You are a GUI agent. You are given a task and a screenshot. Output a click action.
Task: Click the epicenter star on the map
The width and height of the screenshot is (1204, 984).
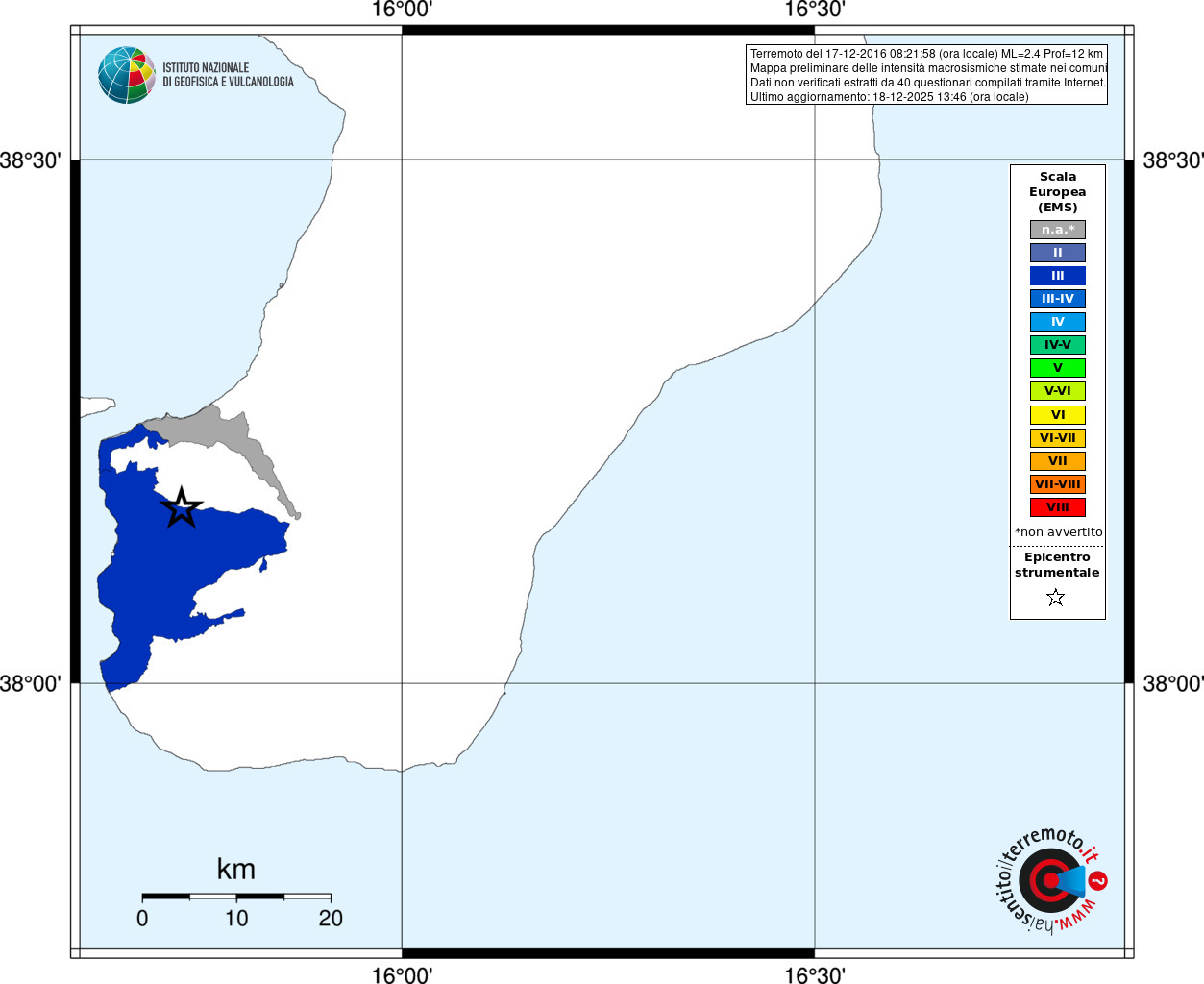coord(181,507)
